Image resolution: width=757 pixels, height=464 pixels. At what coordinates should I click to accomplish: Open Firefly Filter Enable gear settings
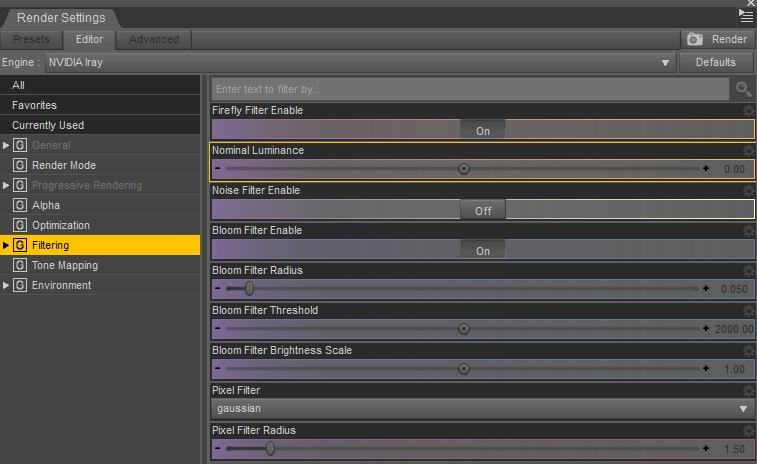click(x=748, y=111)
